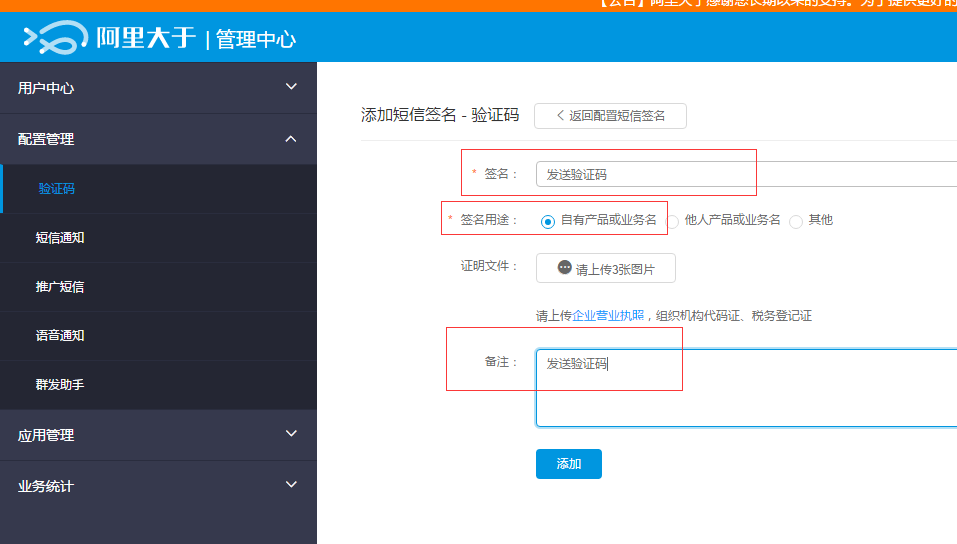Select 自有产品或业务名 radio option
The width and height of the screenshot is (957, 544).
click(x=547, y=221)
